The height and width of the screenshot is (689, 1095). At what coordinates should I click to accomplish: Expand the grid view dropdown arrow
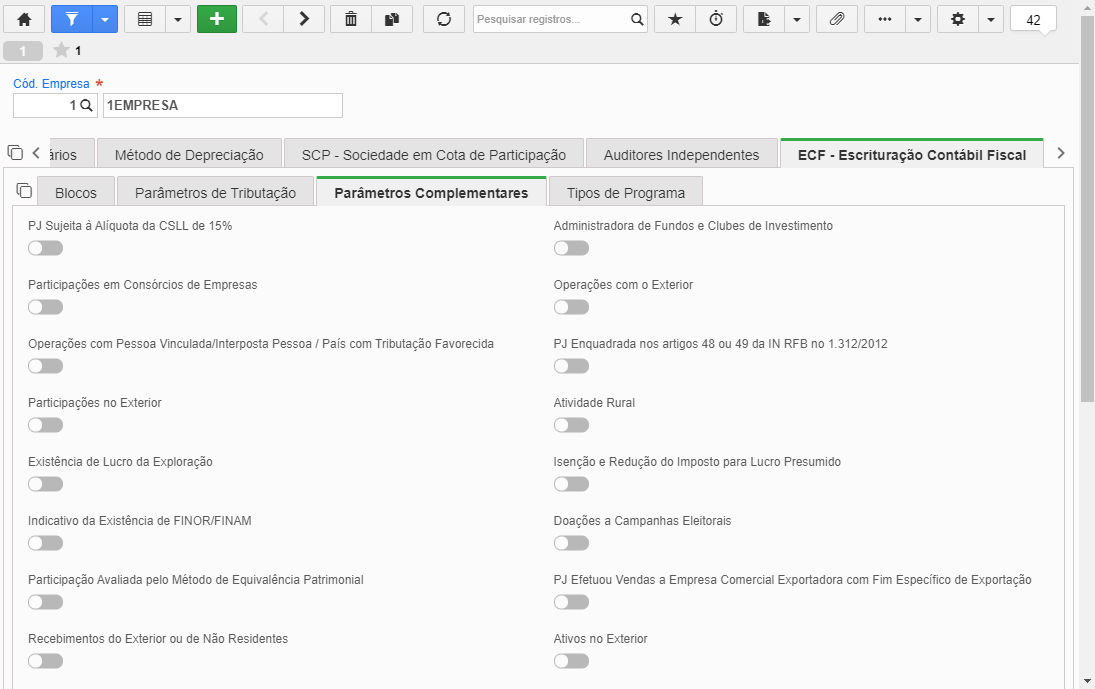178,19
